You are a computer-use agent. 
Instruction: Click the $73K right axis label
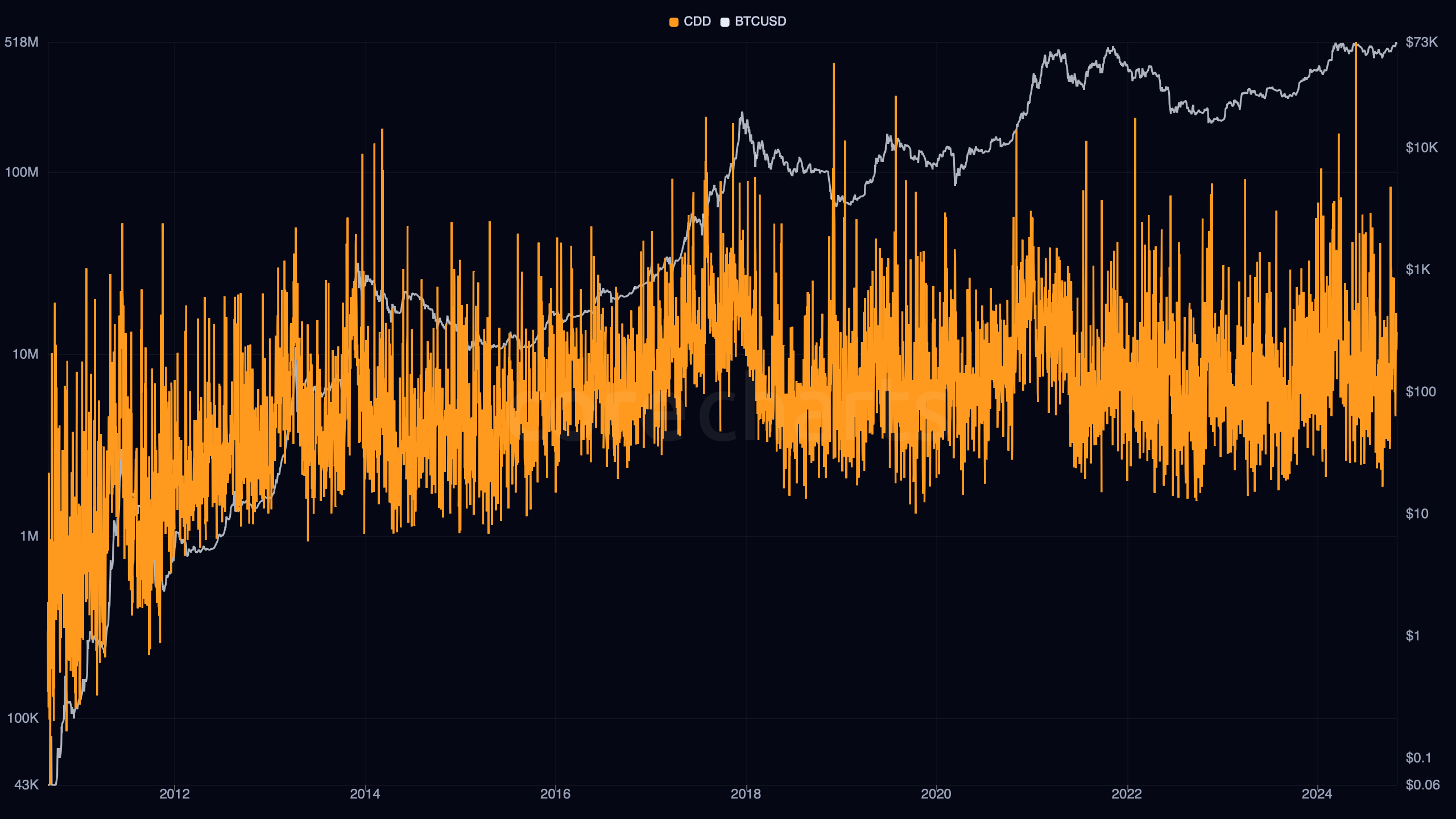point(1422,42)
